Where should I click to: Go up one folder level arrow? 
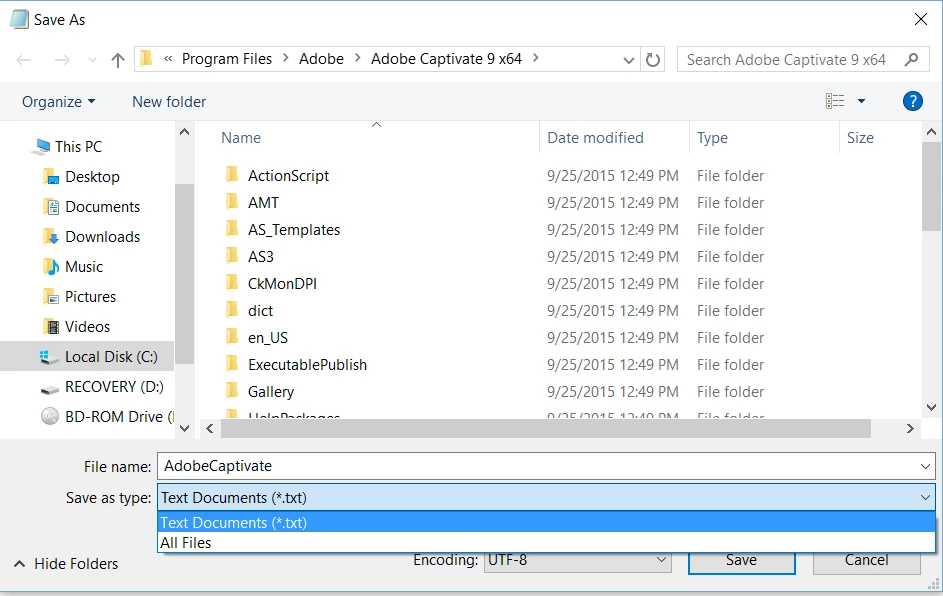coord(118,60)
